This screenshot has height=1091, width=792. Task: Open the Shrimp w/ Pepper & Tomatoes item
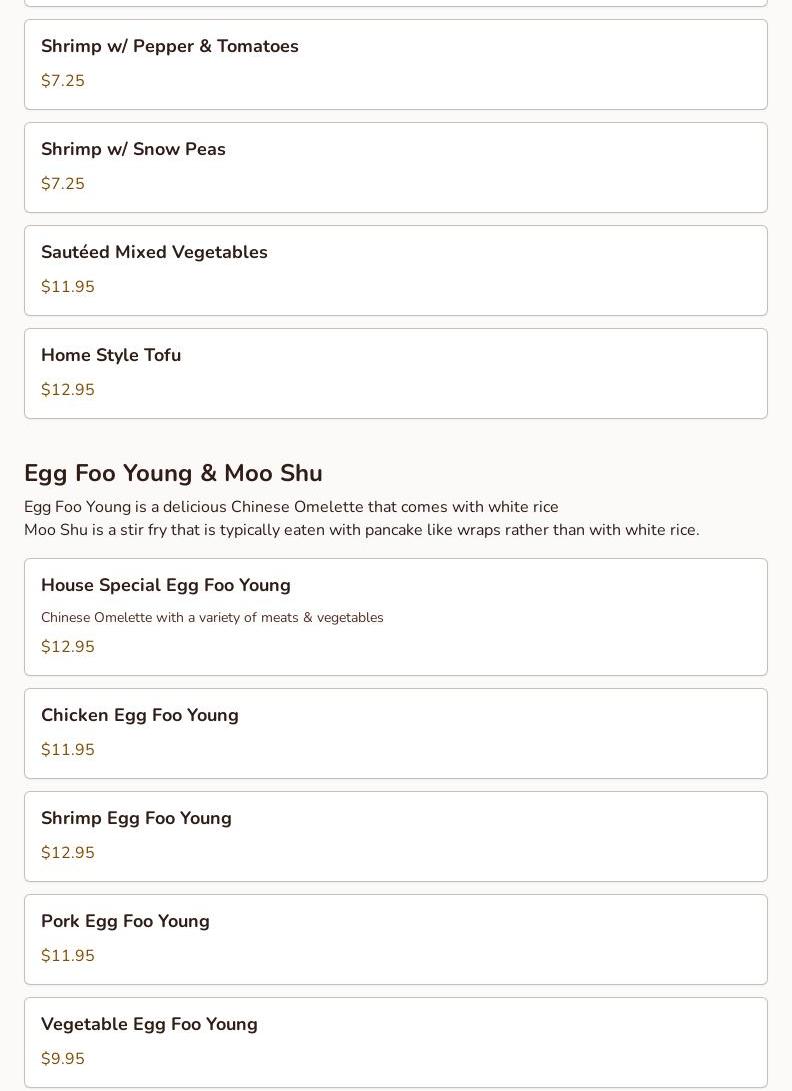tap(170, 47)
